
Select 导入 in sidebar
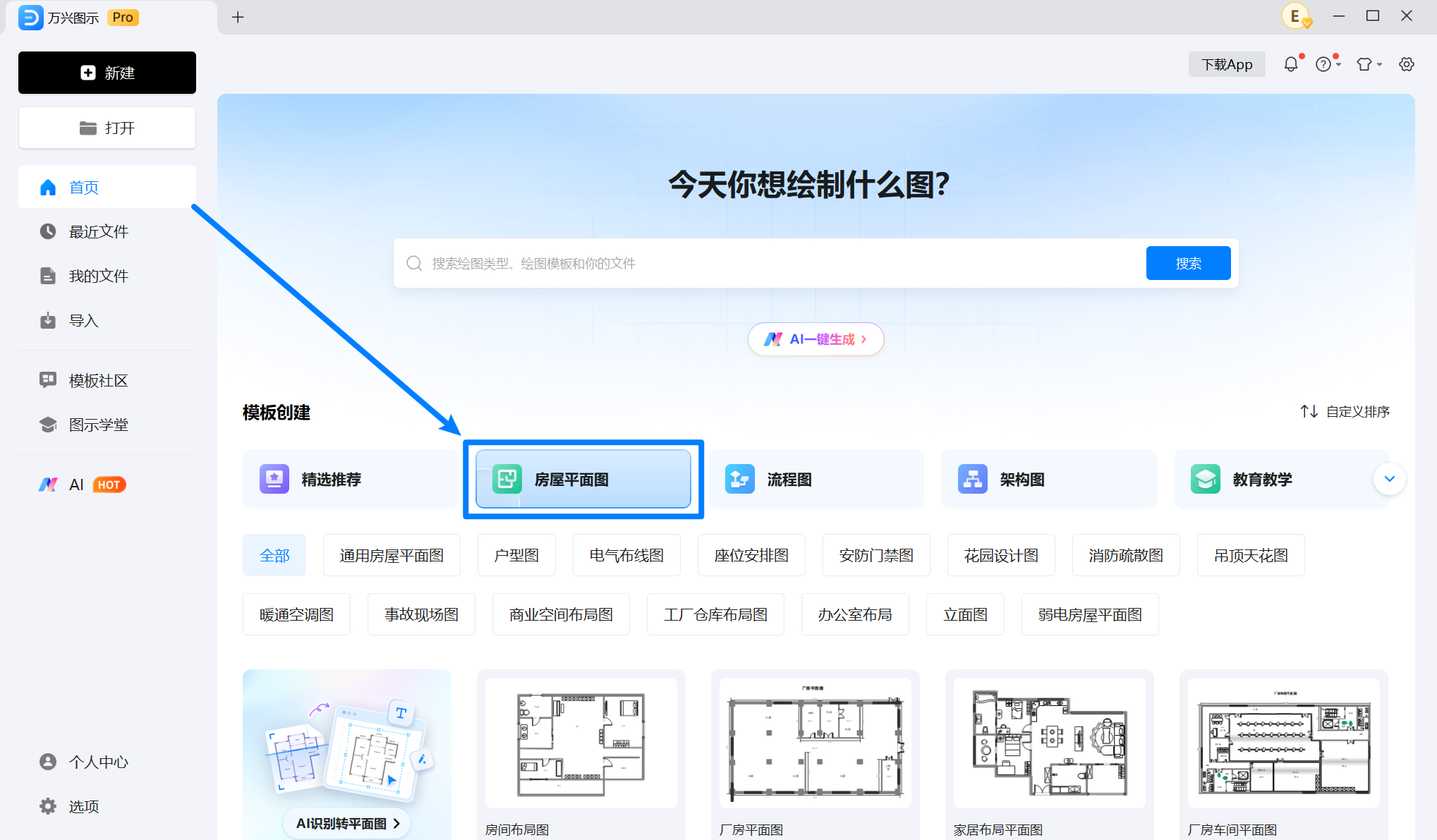point(107,320)
